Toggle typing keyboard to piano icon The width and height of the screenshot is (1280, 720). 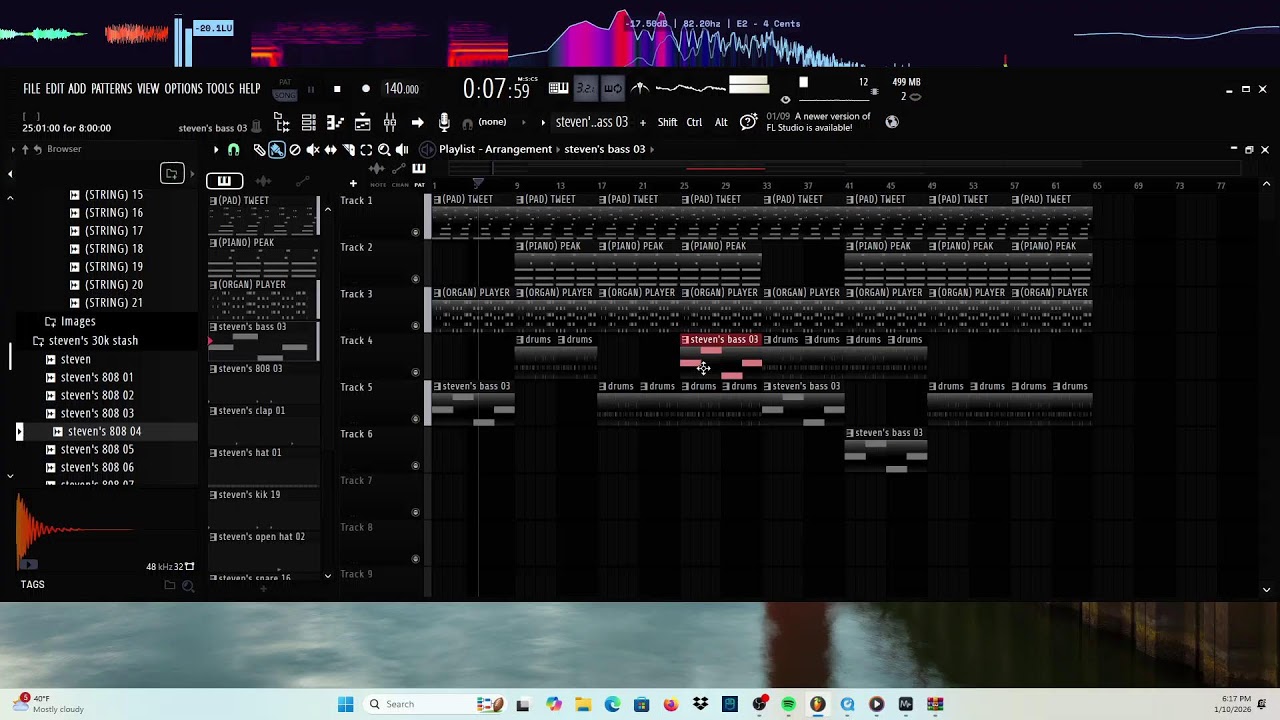tap(559, 88)
